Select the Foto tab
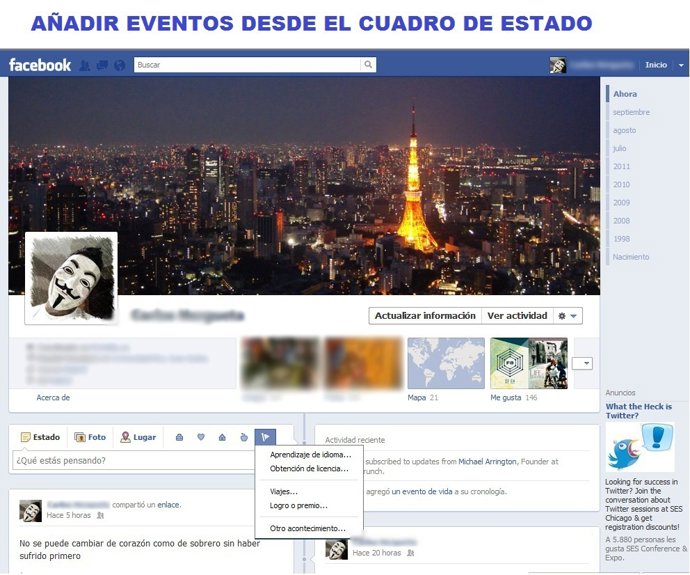 (90, 437)
